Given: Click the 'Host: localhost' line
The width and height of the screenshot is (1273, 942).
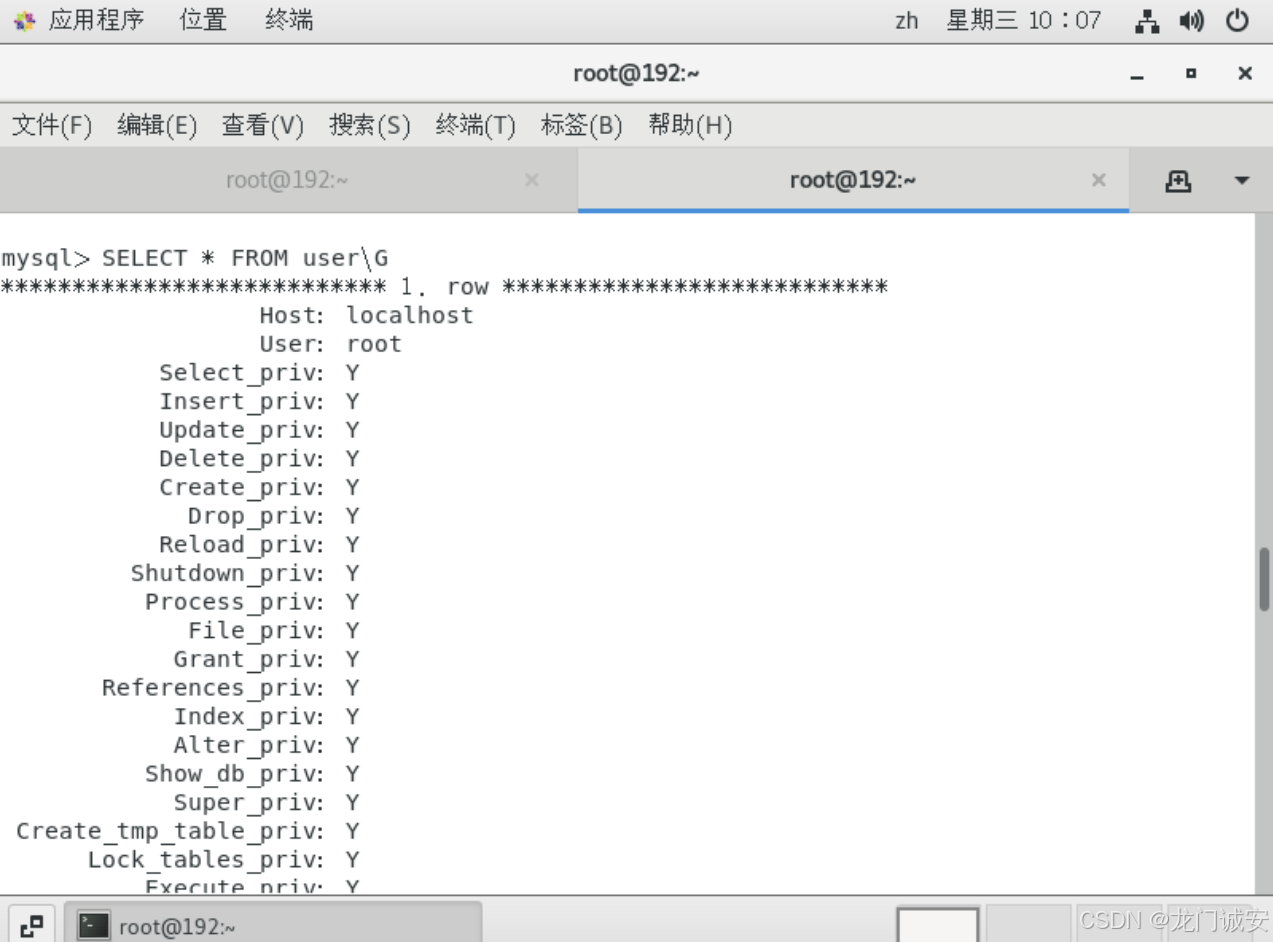Looking at the screenshot, I should point(366,315).
